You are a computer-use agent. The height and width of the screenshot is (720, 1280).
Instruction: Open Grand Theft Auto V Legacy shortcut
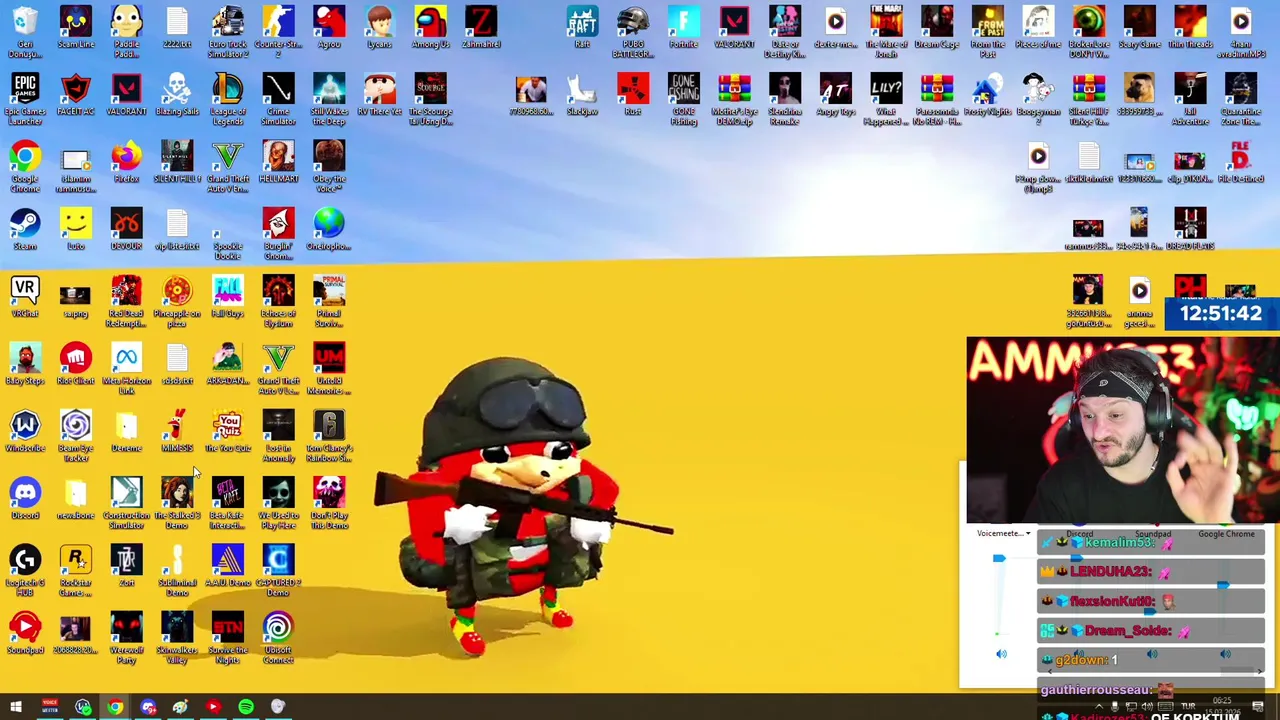coord(279,368)
